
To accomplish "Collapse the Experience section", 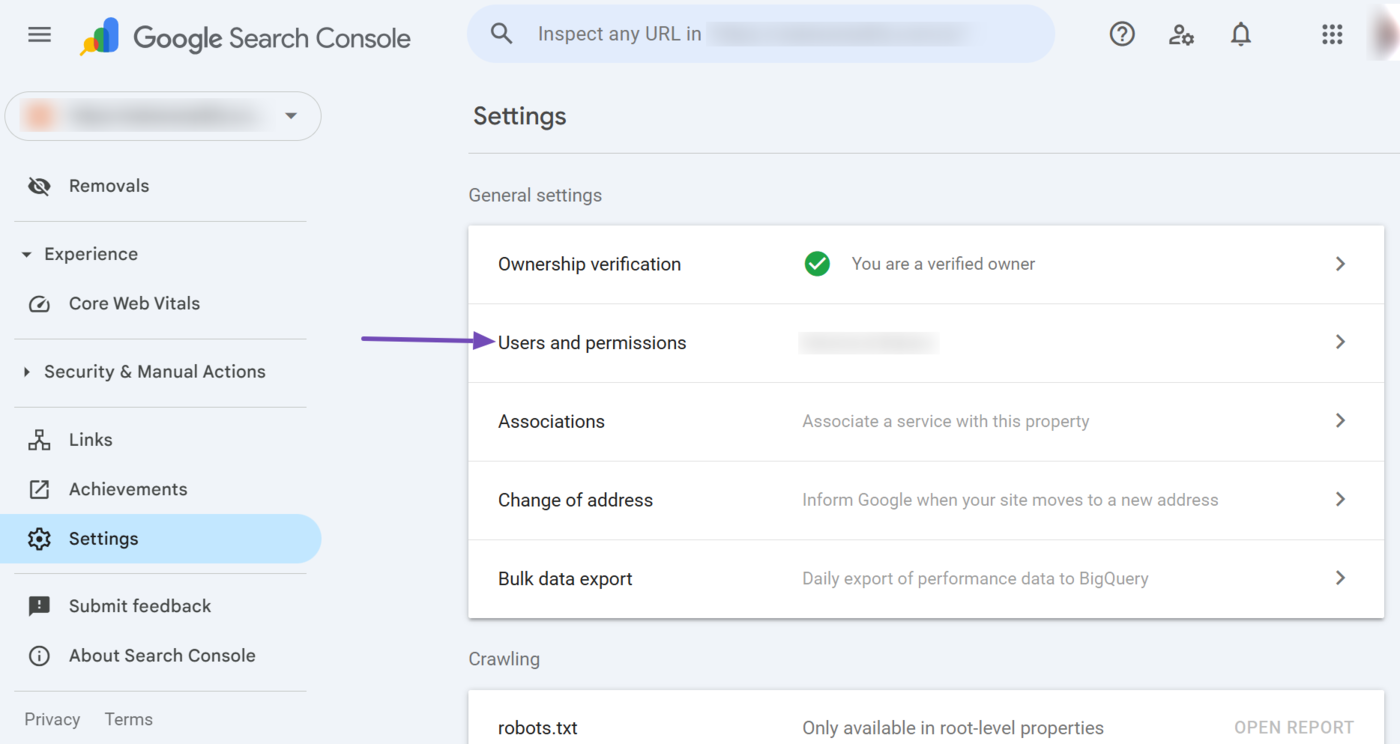I will (x=27, y=255).
